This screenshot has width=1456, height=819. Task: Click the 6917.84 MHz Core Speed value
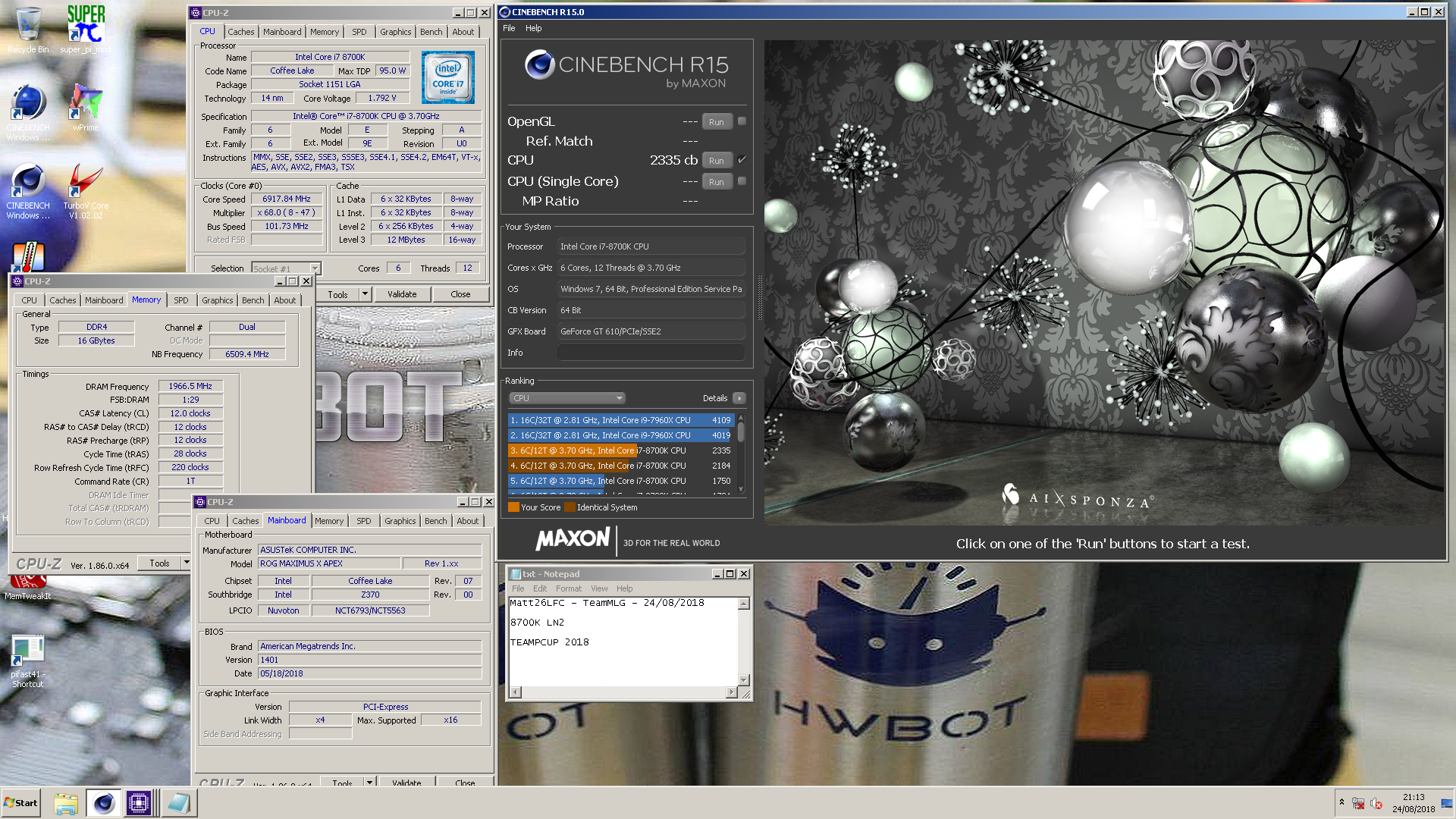coord(287,199)
